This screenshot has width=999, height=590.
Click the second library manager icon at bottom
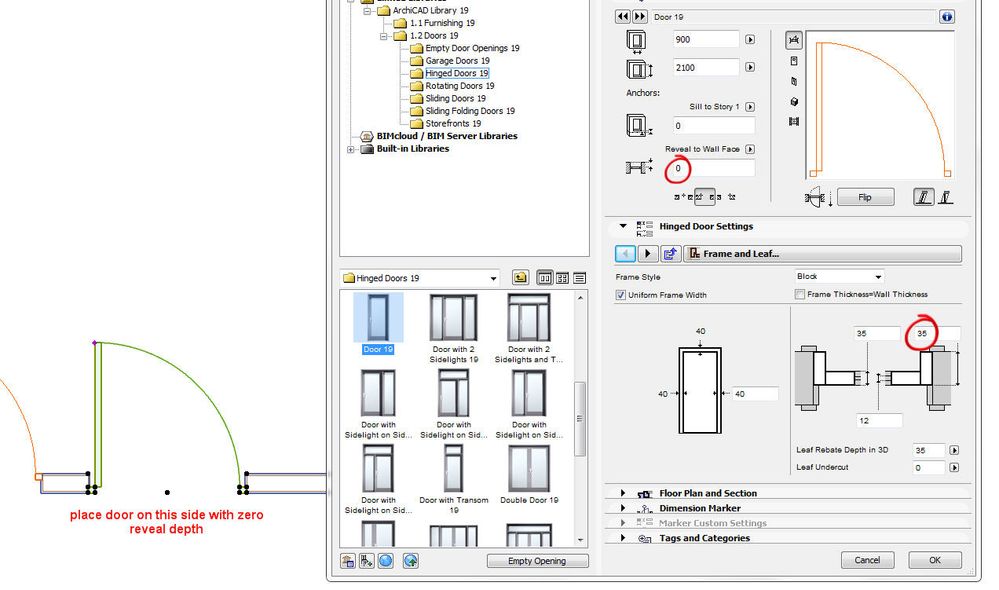pyautogui.click(x=366, y=561)
